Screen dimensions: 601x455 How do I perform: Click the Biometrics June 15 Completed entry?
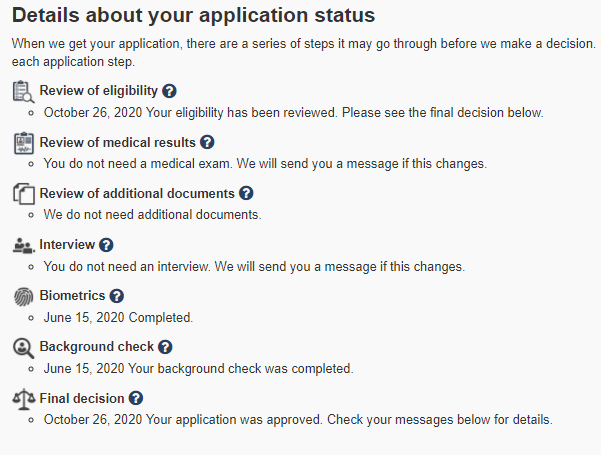click(x=118, y=317)
